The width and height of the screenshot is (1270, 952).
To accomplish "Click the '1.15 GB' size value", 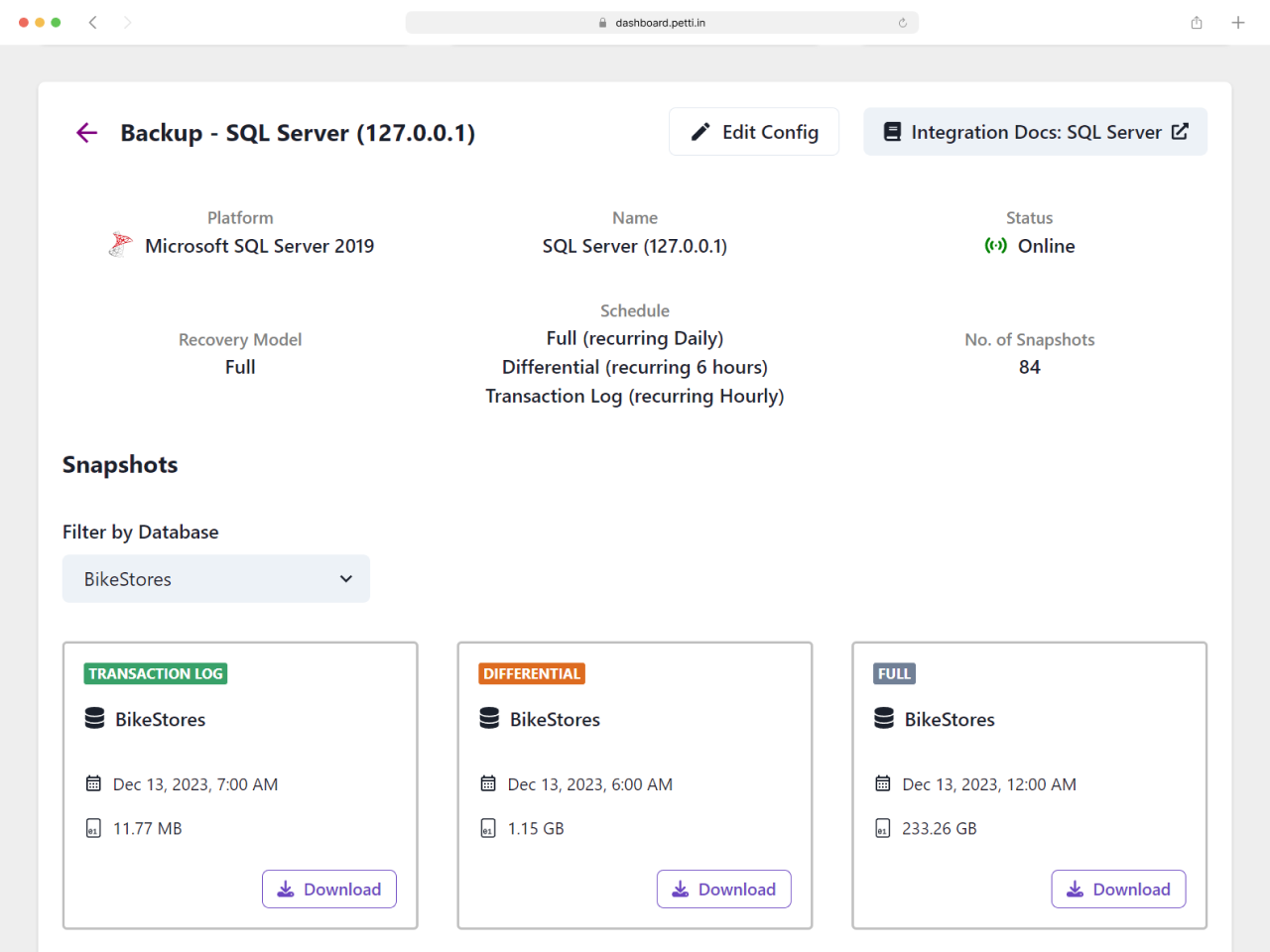I will click(x=536, y=828).
